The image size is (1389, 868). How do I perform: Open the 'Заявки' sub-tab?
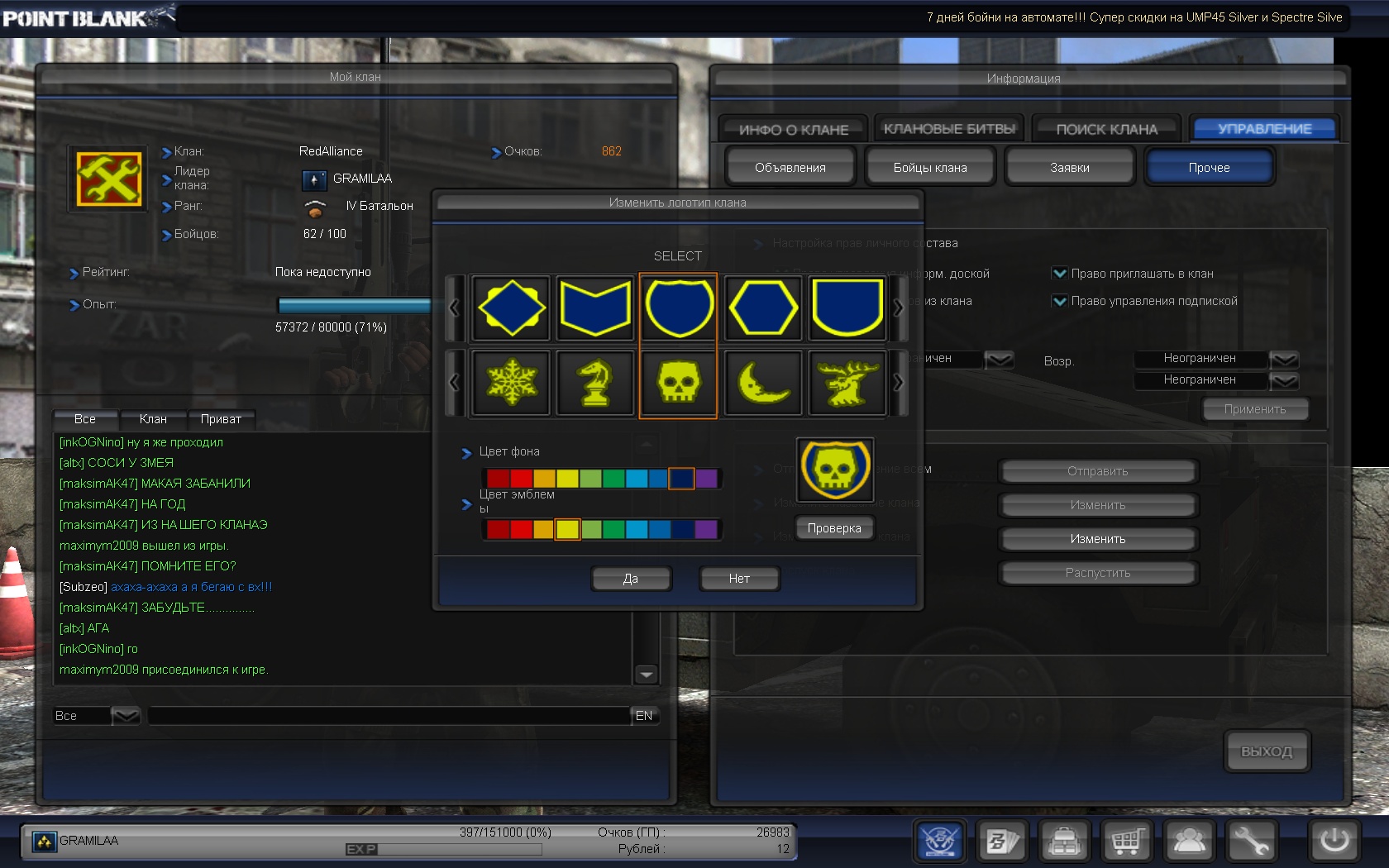1070,167
